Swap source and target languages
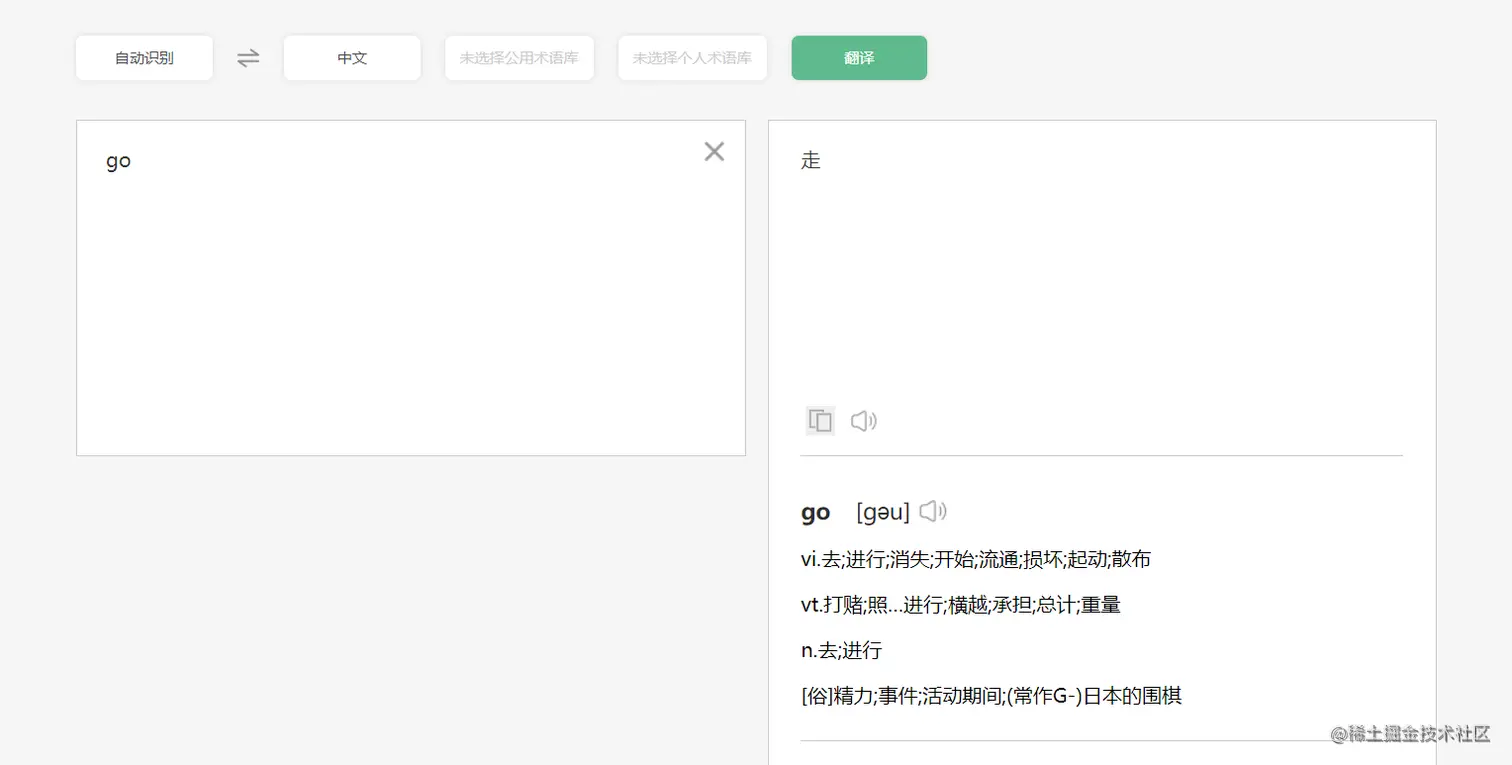The height and width of the screenshot is (765, 1512). click(x=248, y=58)
